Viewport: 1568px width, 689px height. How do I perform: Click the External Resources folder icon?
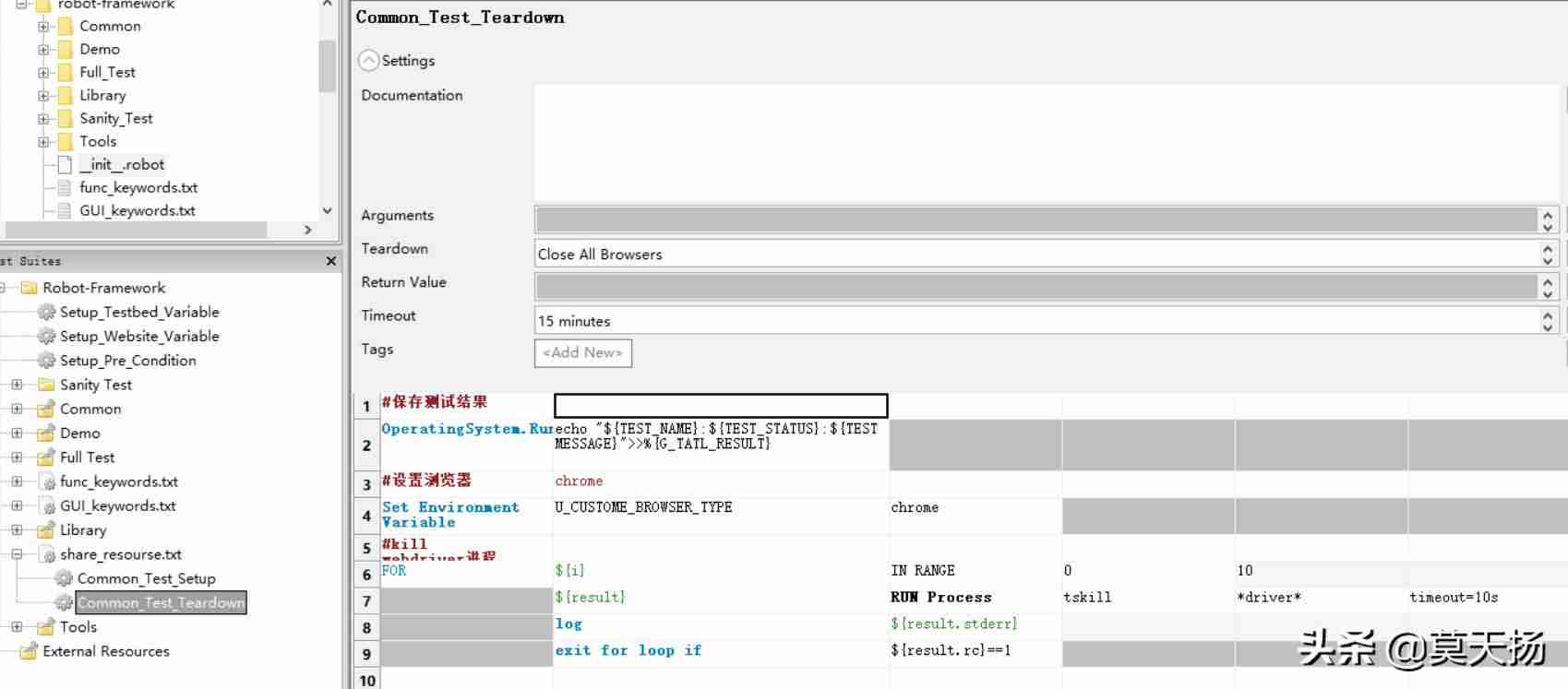tap(29, 650)
